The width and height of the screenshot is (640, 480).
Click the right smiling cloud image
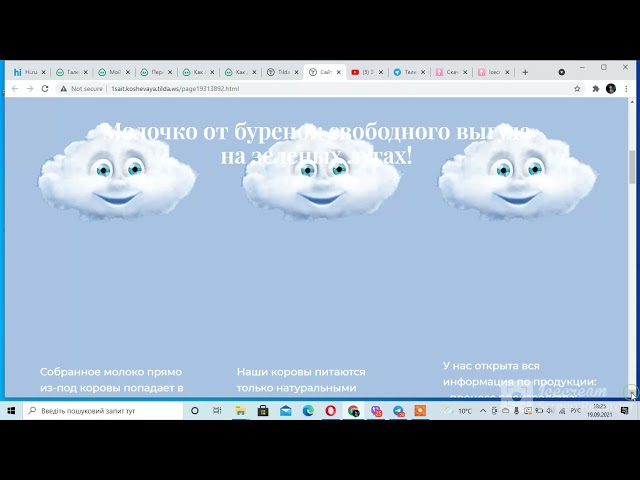click(518, 173)
